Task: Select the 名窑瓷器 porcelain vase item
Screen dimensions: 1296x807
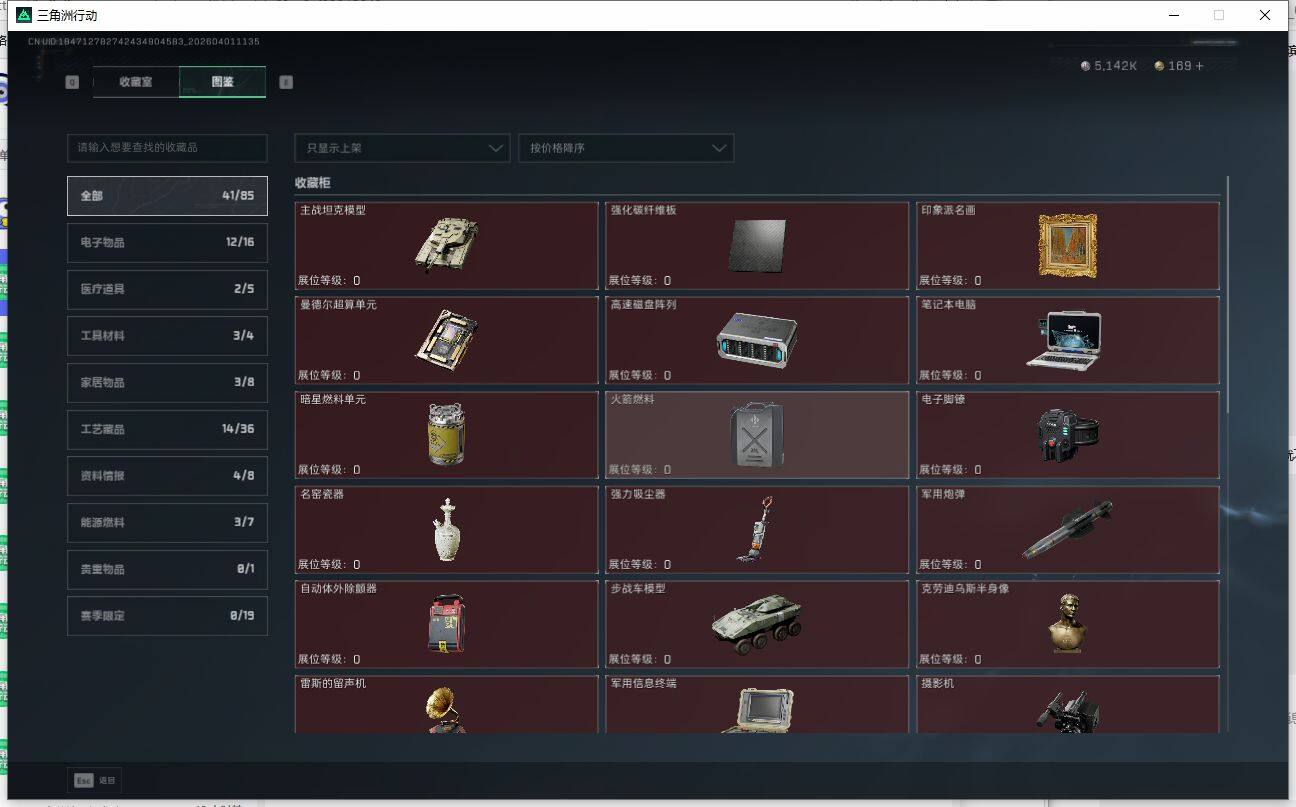Action: pos(446,530)
